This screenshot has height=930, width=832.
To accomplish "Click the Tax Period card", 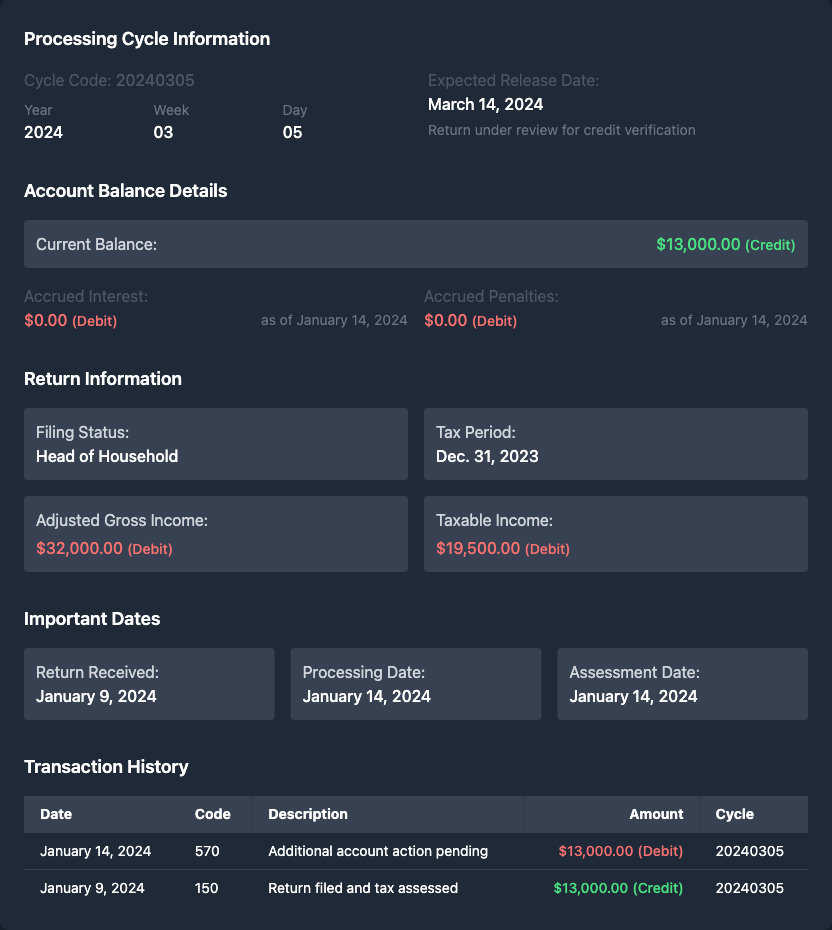I will (615, 444).
